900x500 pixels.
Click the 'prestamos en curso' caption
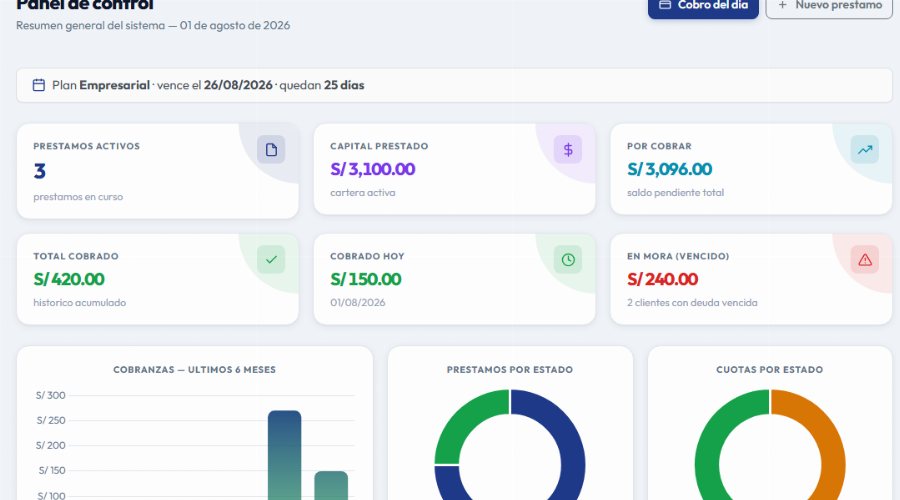point(78,197)
